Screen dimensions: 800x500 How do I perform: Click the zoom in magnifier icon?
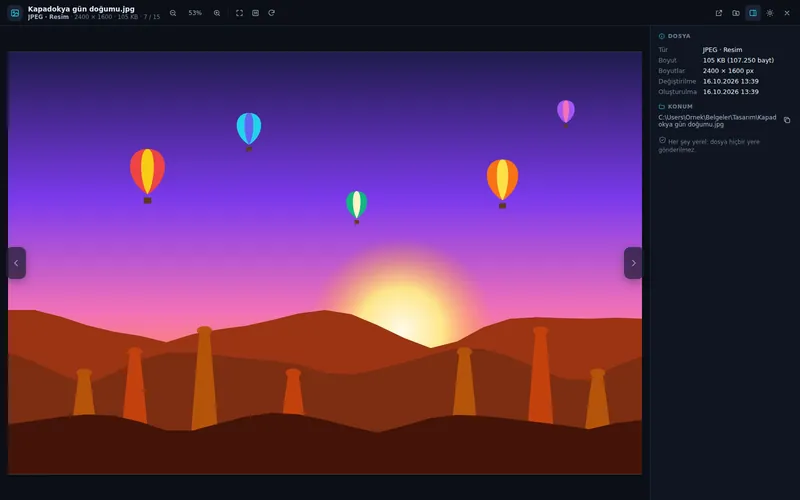tap(217, 13)
